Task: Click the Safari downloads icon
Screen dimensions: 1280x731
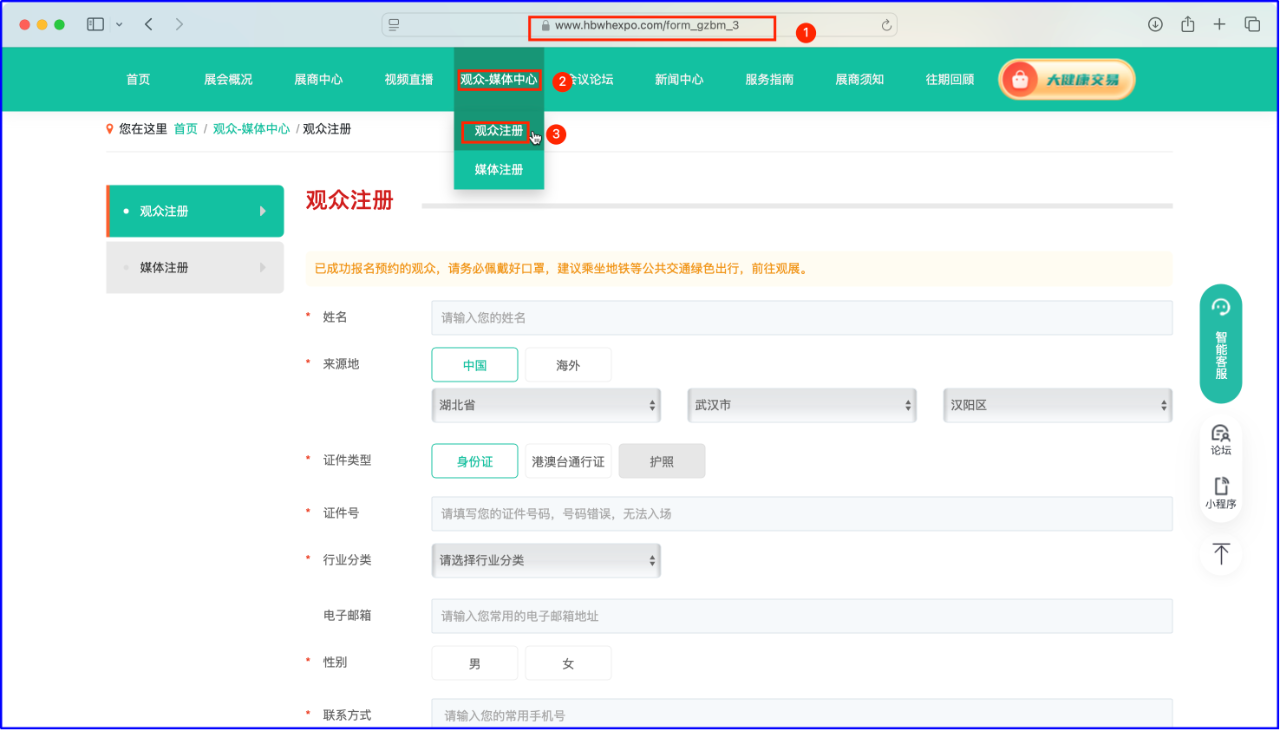Action: coord(1155,25)
